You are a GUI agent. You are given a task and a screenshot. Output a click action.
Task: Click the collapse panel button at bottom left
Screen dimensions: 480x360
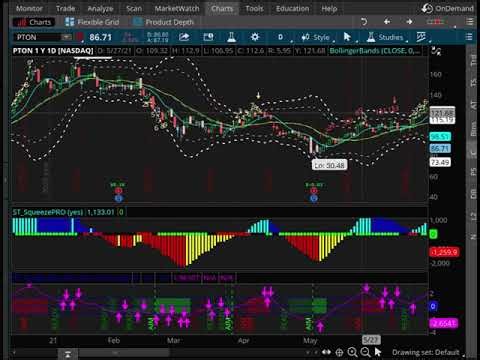pos(68,354)
